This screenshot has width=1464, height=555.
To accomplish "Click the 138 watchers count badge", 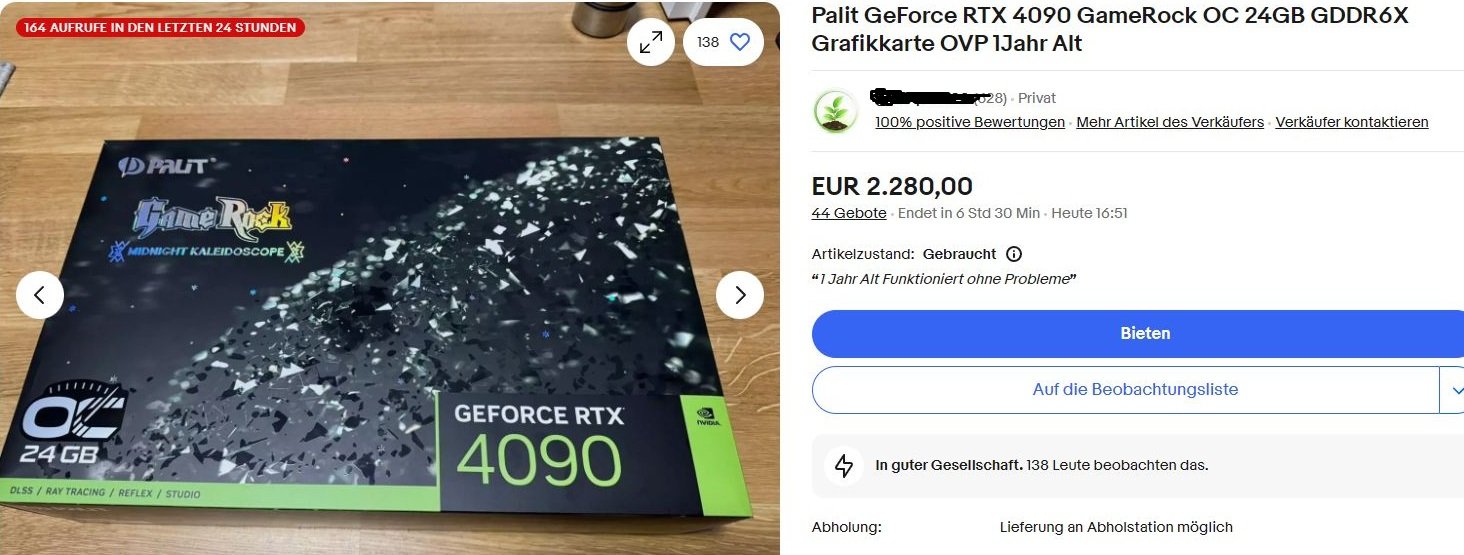I will click(x=708, y=42).
